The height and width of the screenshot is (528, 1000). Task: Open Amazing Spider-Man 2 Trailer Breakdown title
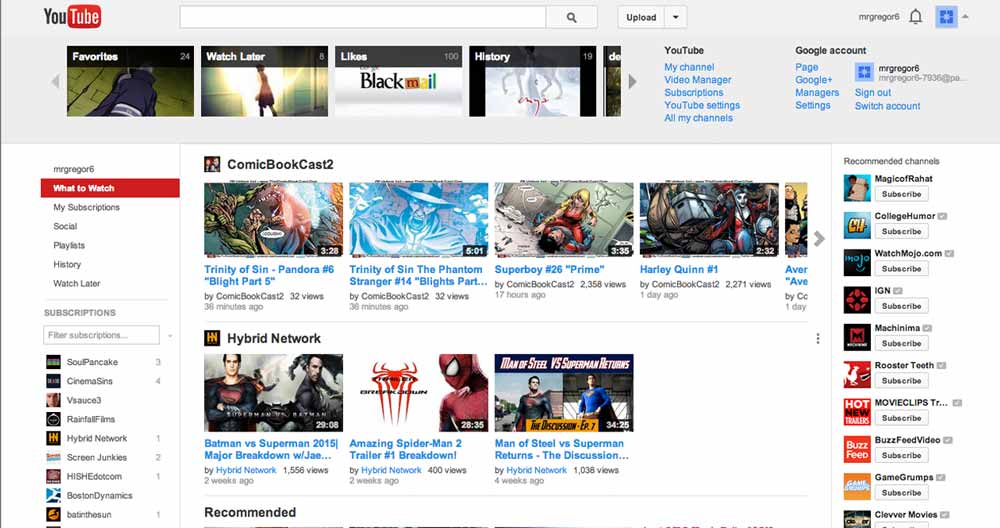[406, 450]
